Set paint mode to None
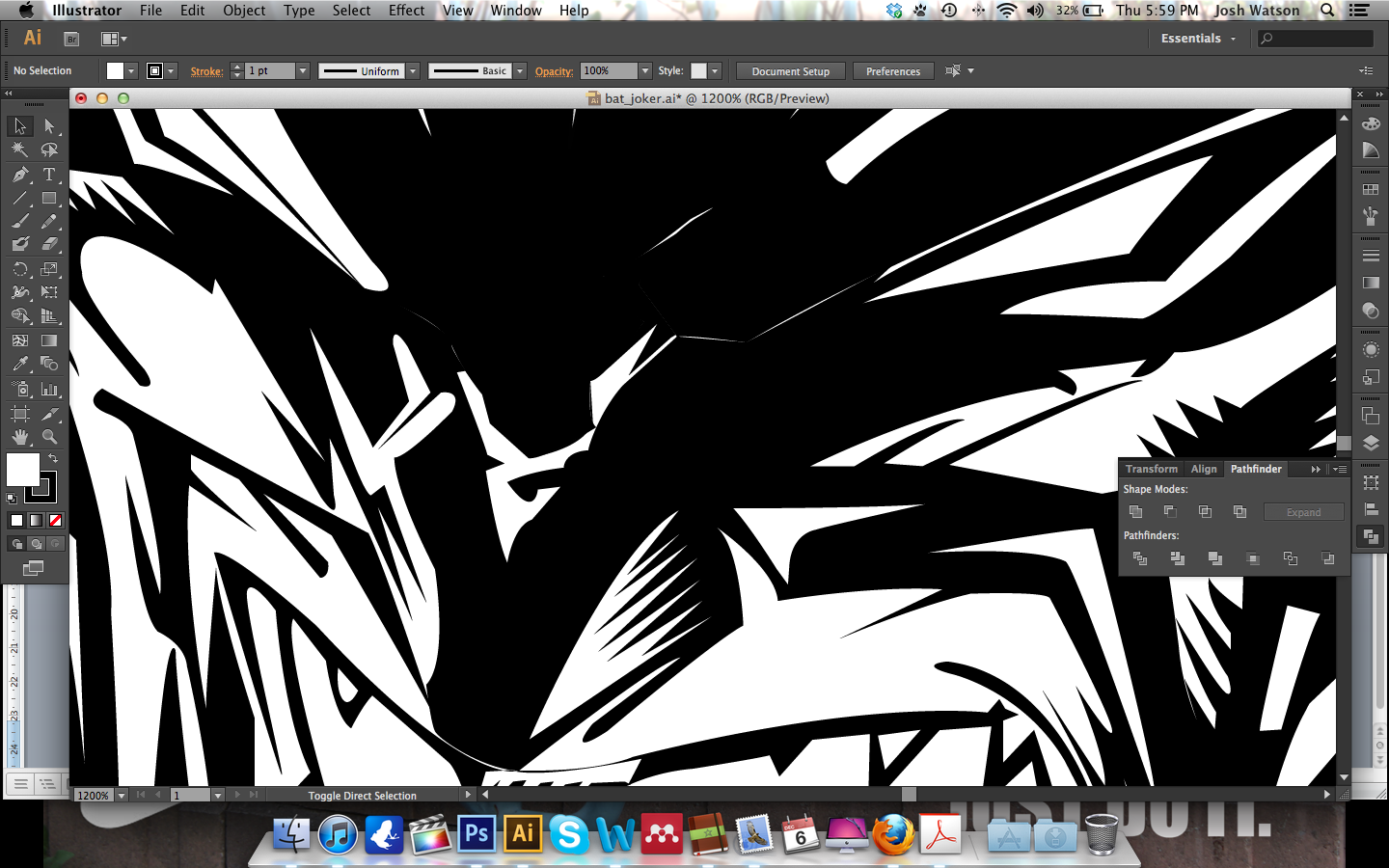 (56, 521)
